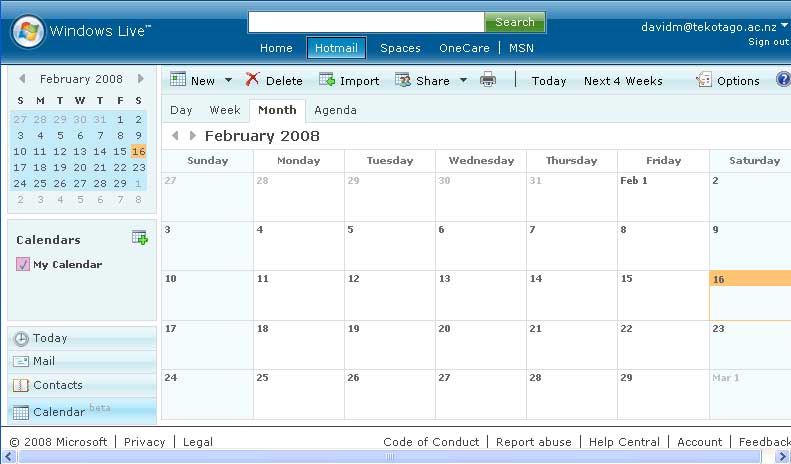The height and width of the screenshot is (464, 791).
Task: Open the Spaces navigation link
Action: (400, 48)
